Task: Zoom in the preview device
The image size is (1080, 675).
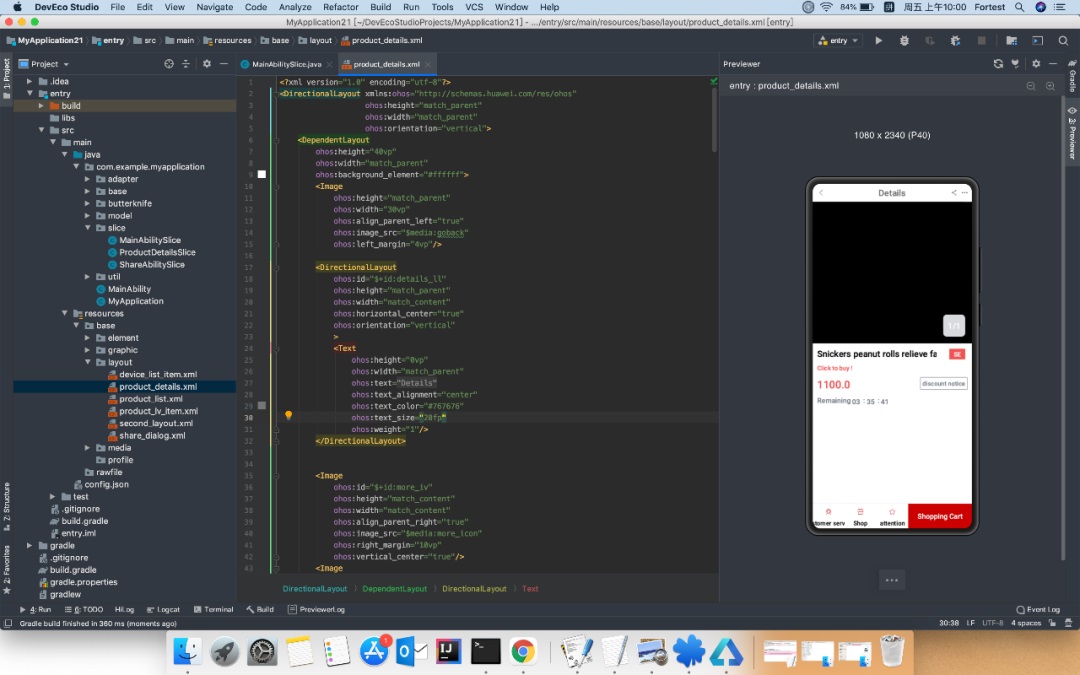Action: 1050,86
